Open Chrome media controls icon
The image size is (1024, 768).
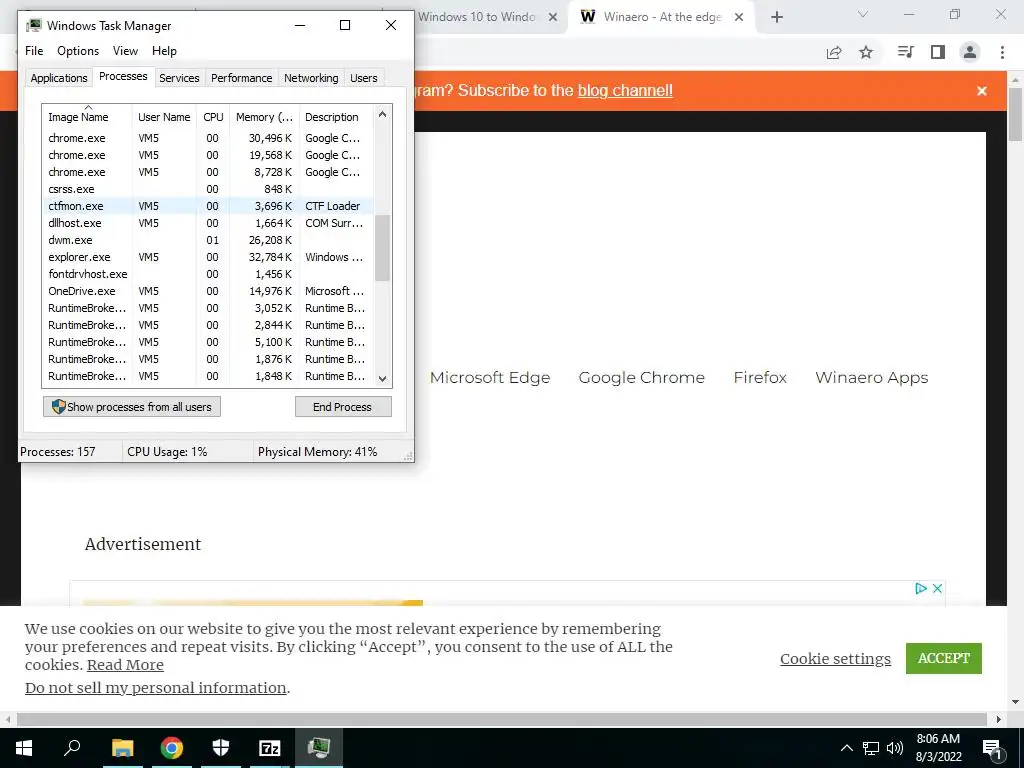(x=905, y=52)
